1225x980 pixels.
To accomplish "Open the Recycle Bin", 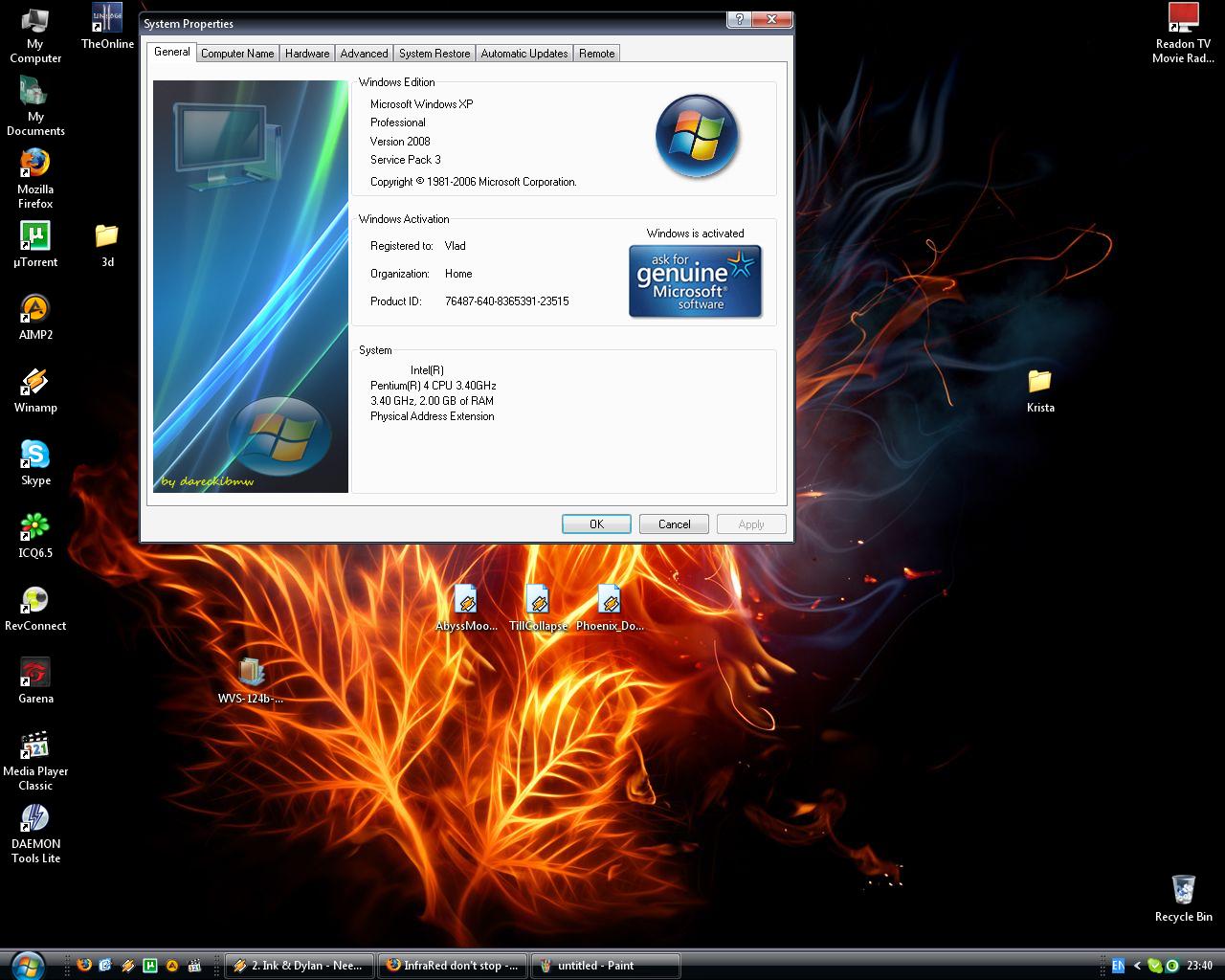I will (1184, 898).
